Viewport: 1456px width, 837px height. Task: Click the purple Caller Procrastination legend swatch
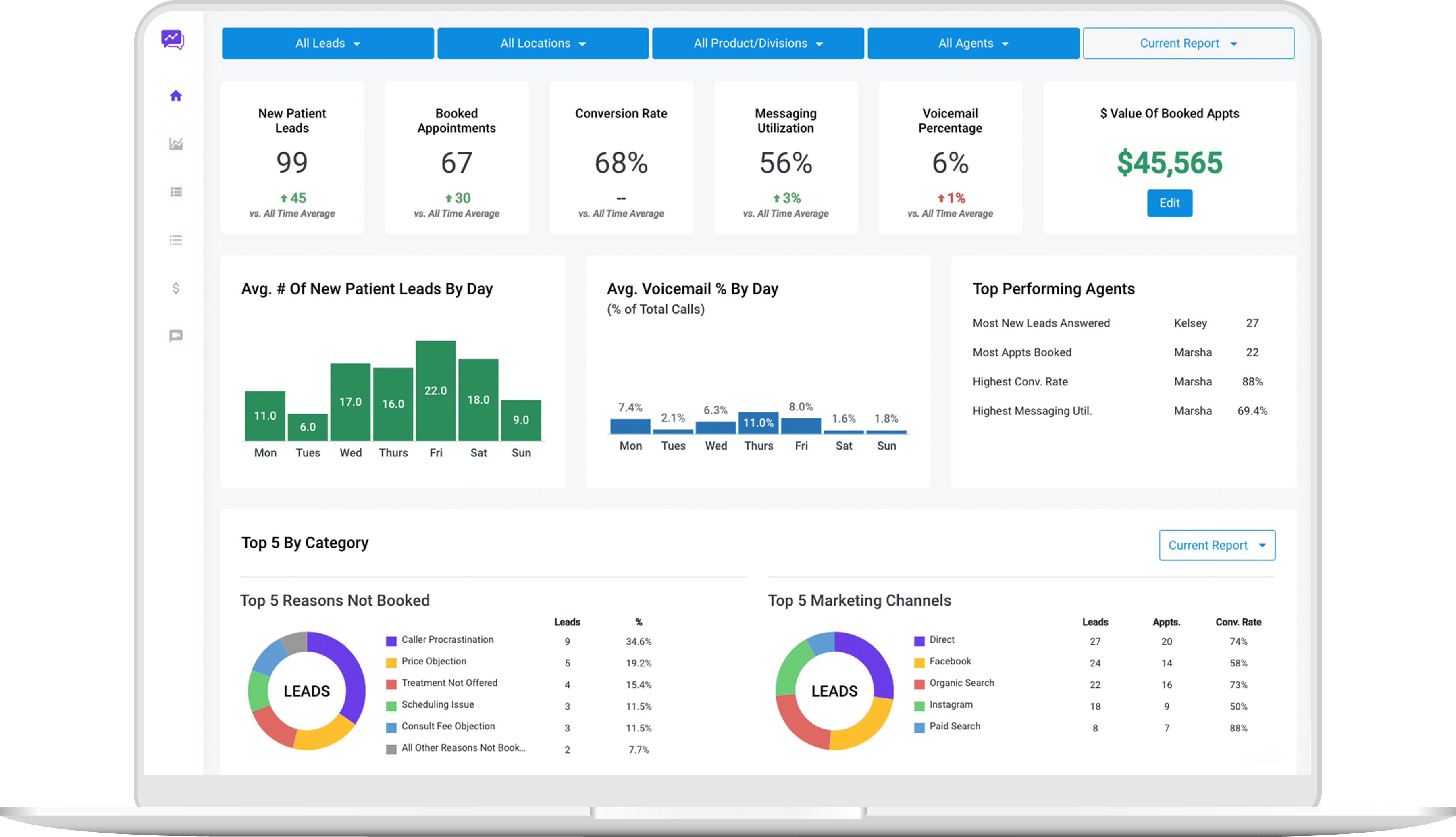pyautogui.click(x=391, y=640)
